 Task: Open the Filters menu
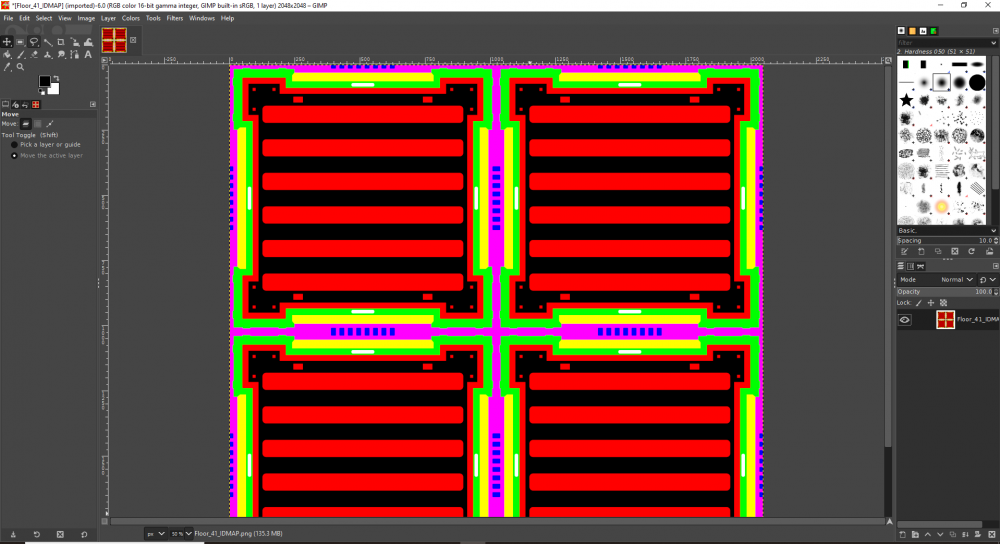(x=175, y=18)
